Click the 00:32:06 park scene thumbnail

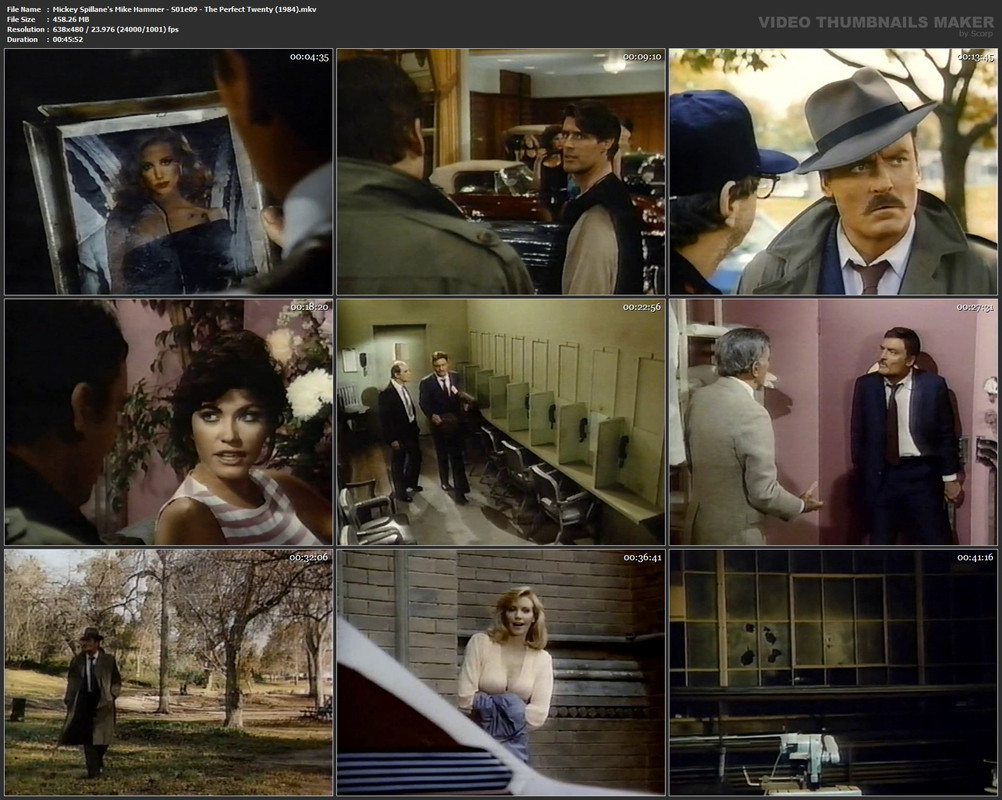point(169,672)
